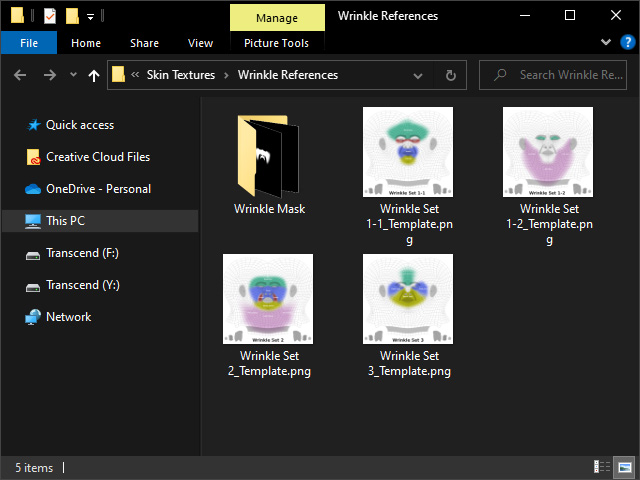Open the recent locations dropdown arrow
The height and width of the screenshot is (480, 640).
point(73,75)
